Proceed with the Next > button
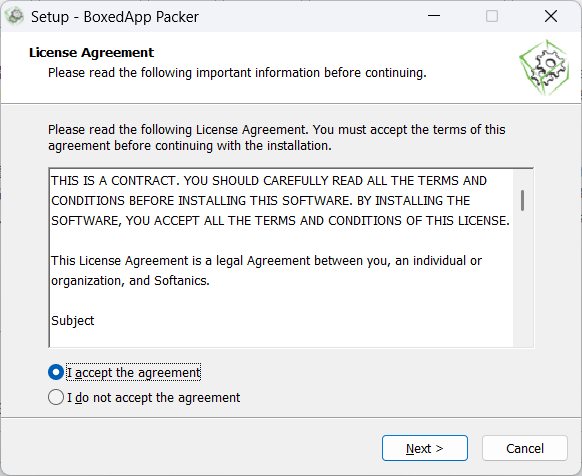582x476 pixels. point(425,448)
